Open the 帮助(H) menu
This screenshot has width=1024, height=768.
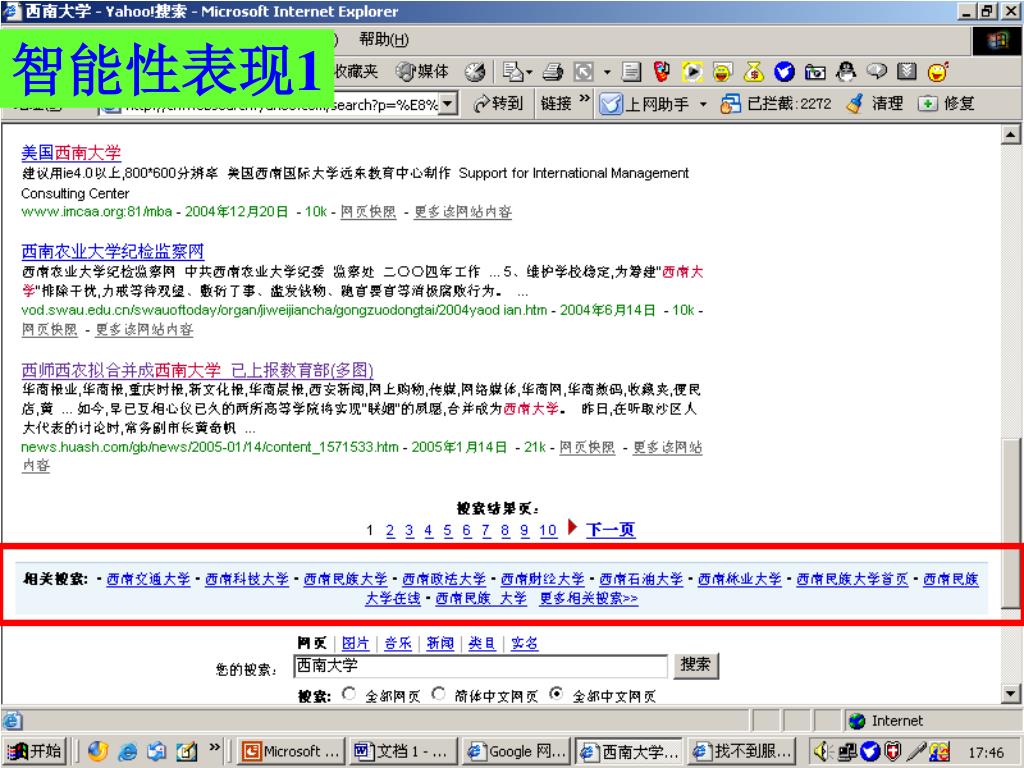384,40
